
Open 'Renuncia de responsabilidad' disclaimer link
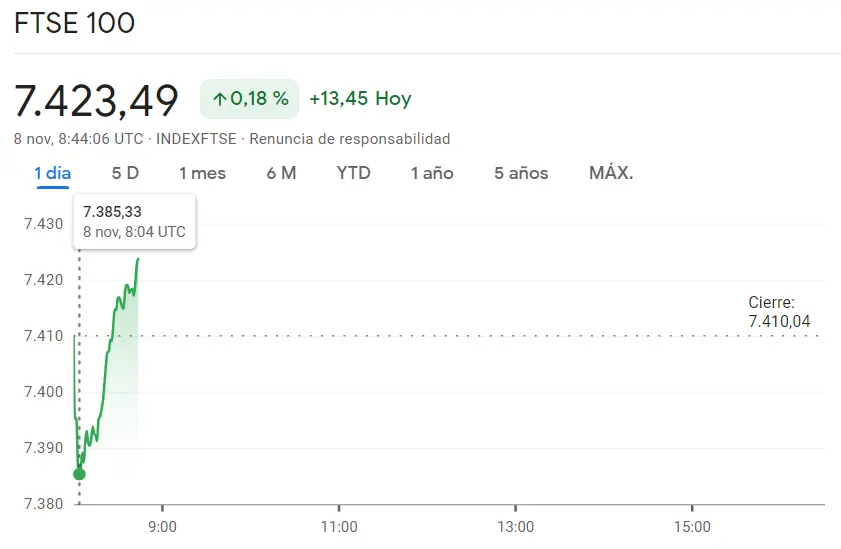tap(350, 139)
